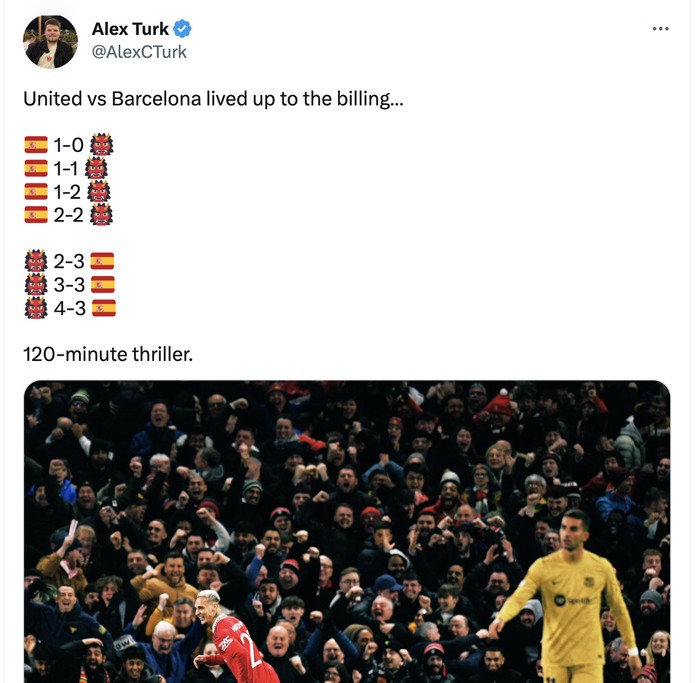
Task: Click the Spain flag after 4-3
Action: click(103, 308)
